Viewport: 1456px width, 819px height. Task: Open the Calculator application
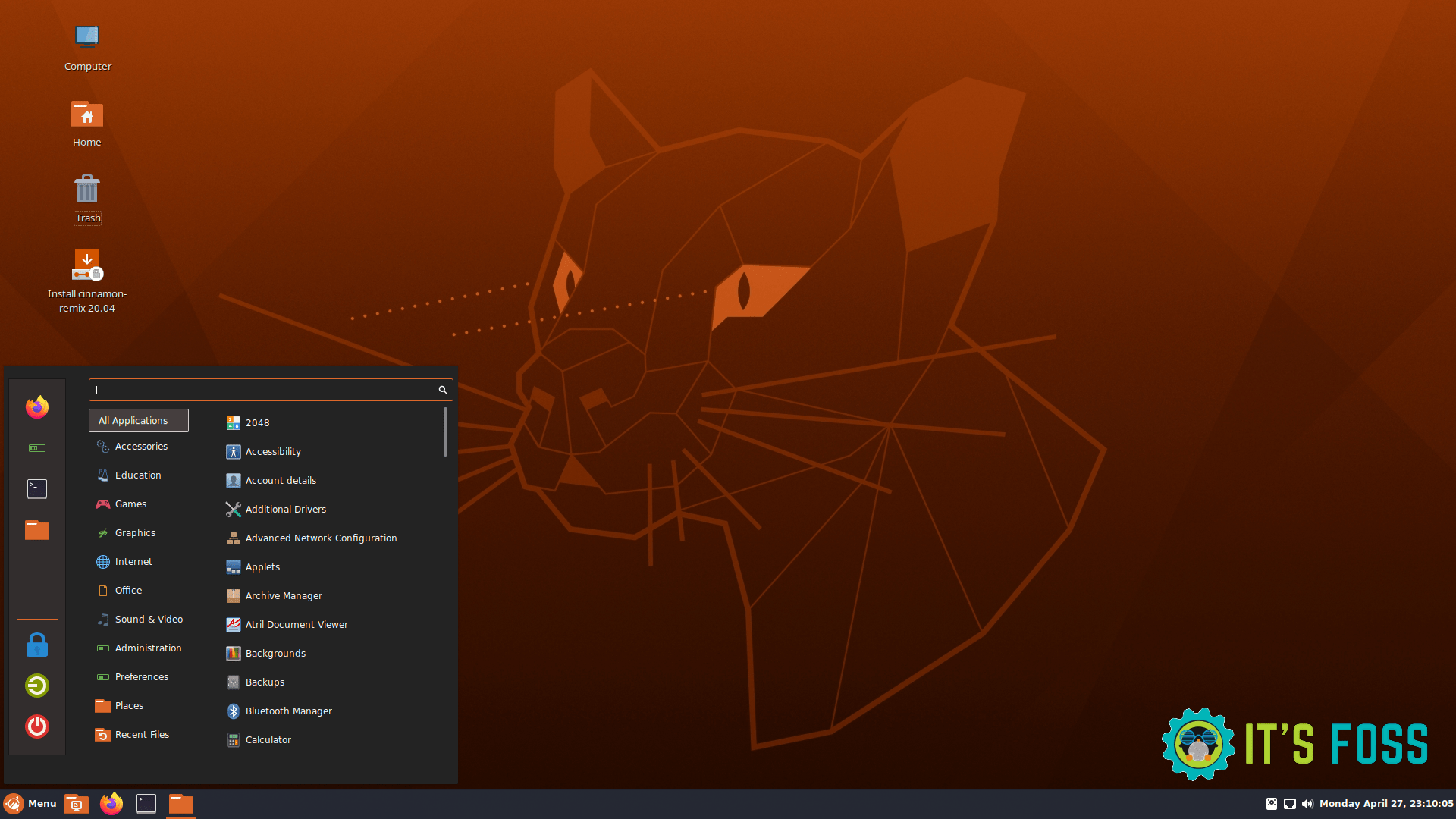268,739
